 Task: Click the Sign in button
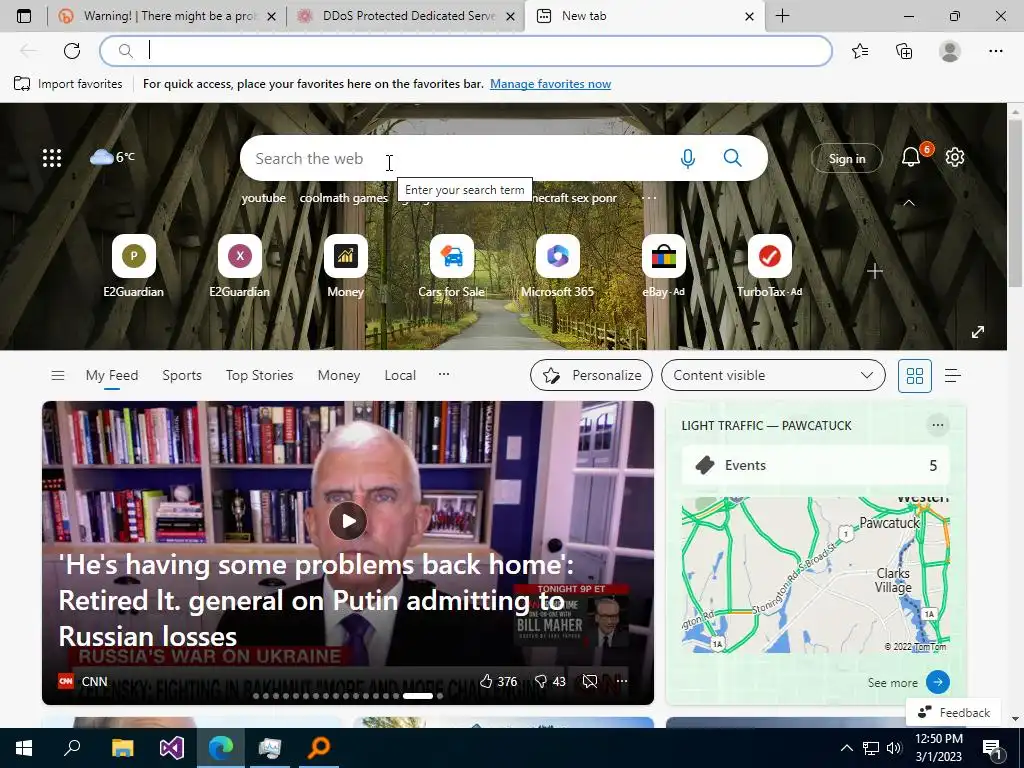click(x=846, y=159)
